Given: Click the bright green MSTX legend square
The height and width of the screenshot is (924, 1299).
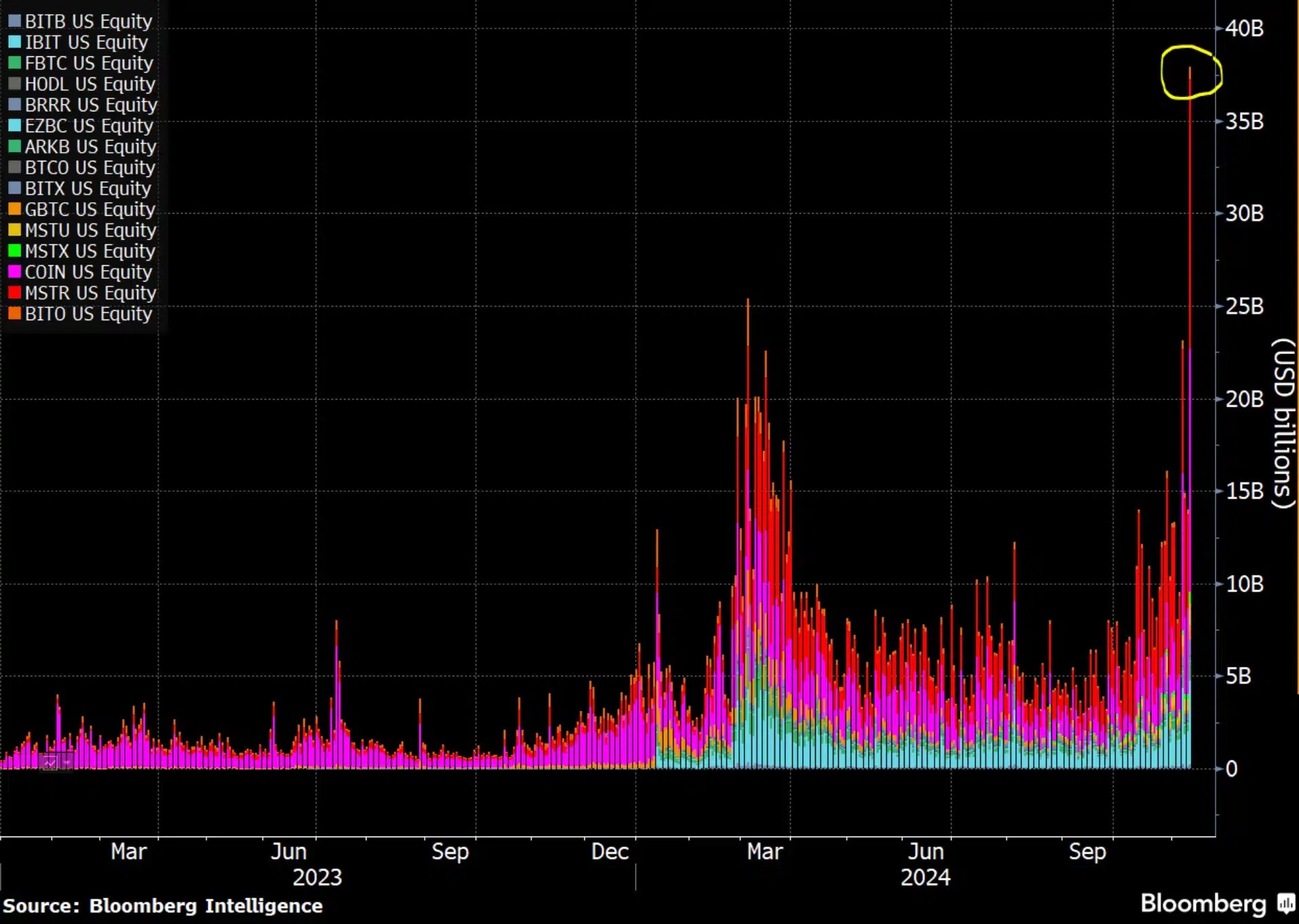Looking at the screenshot, I should click(x=14, y=251).
